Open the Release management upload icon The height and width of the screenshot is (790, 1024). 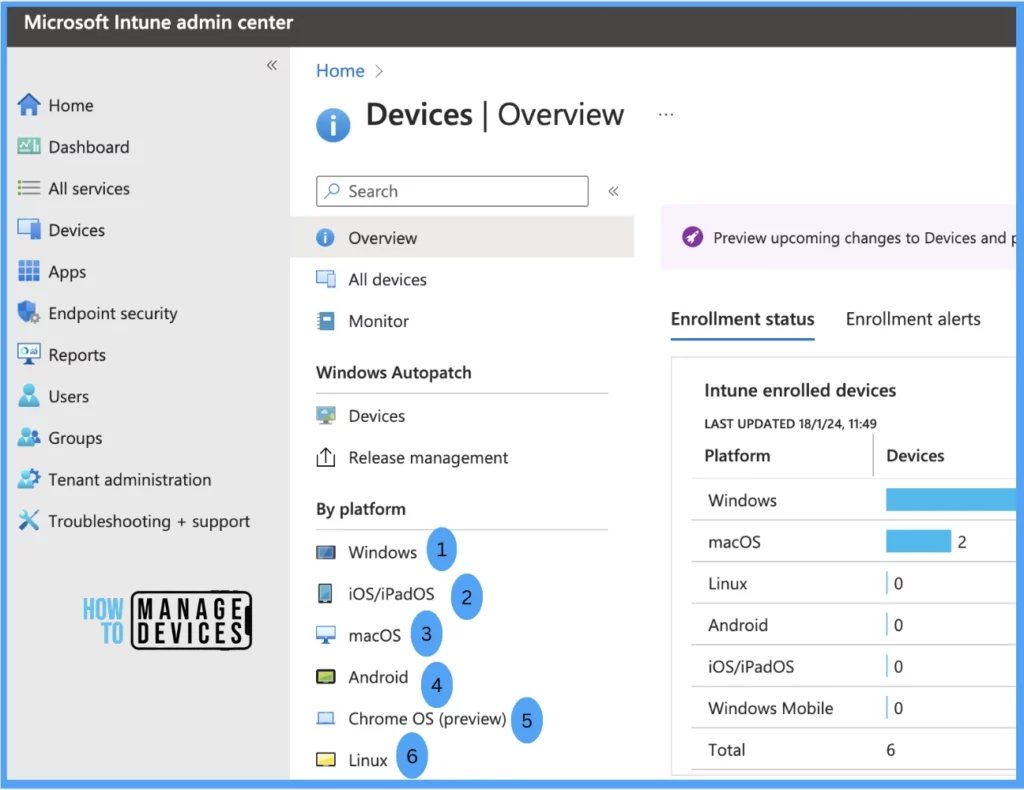click(325, 457)
